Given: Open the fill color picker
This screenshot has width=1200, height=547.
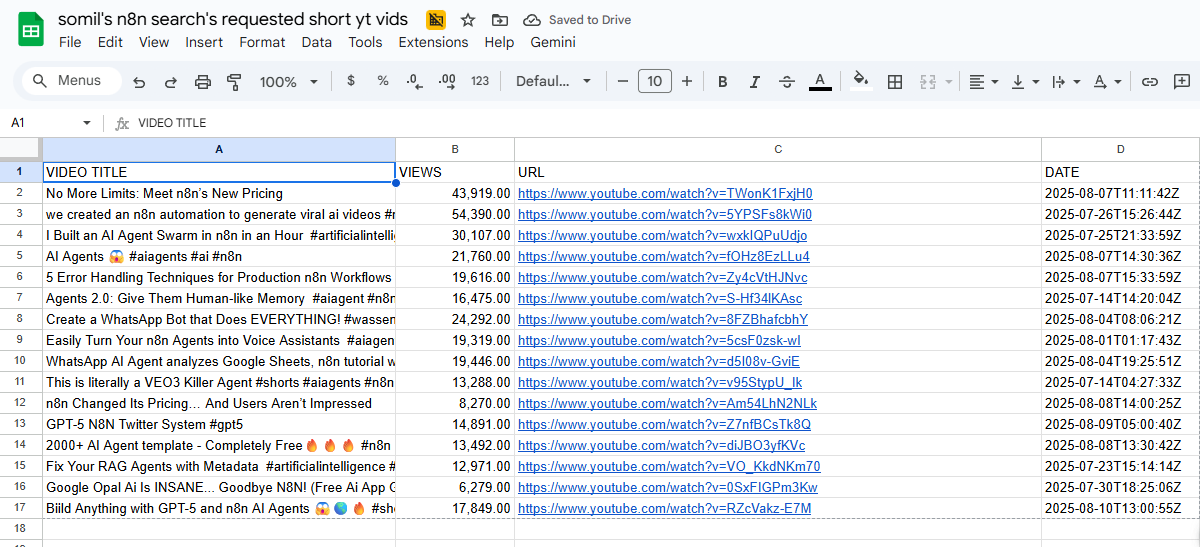Looking at the screenshot, I should (861, 82).
